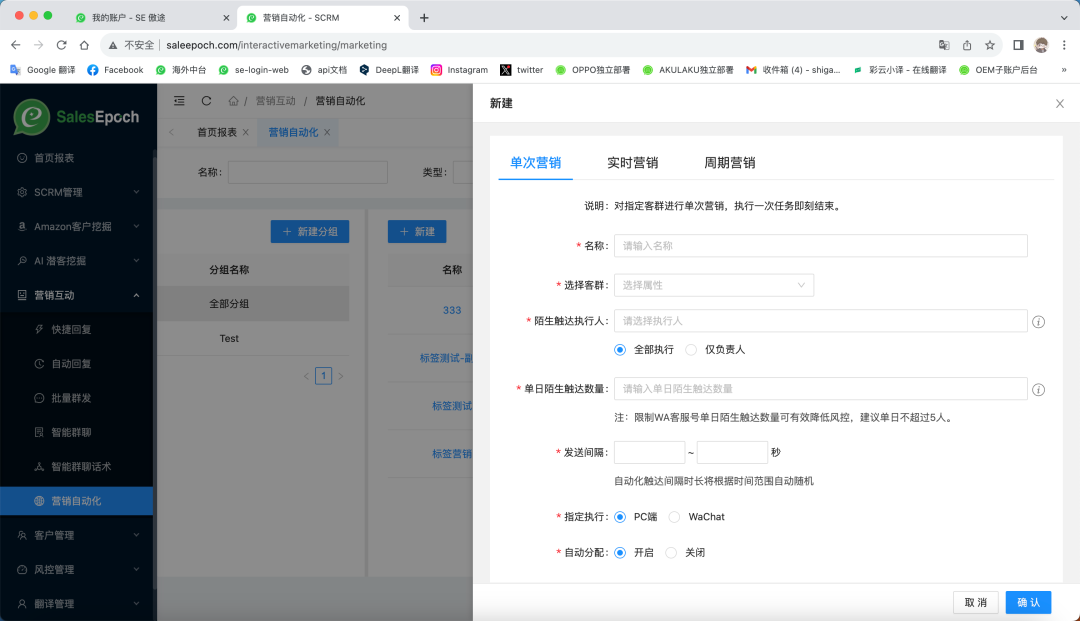The height and width of the screenshot is (621, 1080).
Task: Toggle browser side panel icon
Action: [x=1018, y=45]
